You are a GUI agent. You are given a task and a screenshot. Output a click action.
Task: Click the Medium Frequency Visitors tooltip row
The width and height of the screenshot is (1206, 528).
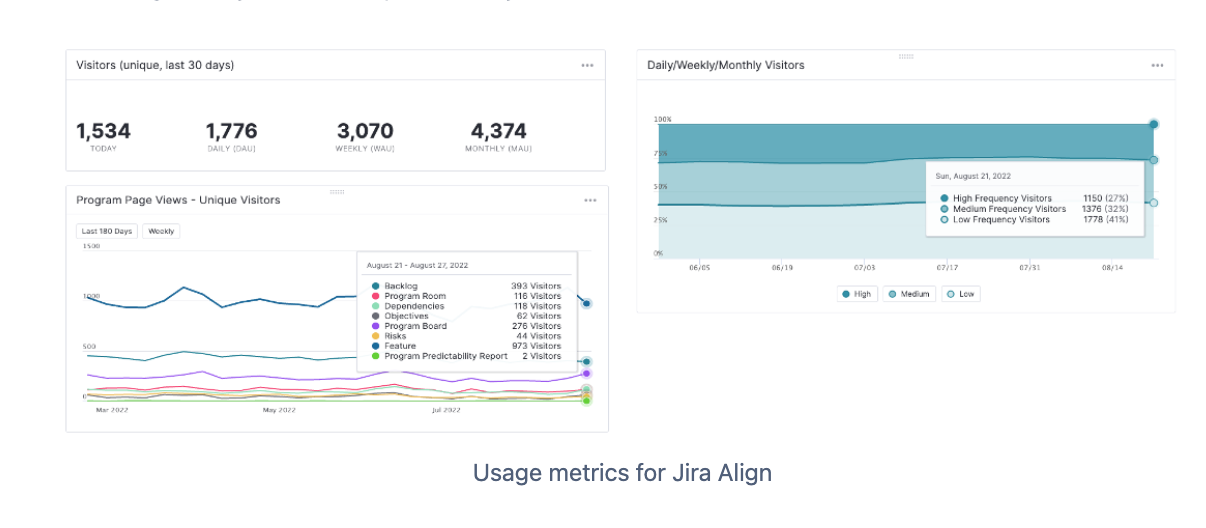coord(1034,209)
